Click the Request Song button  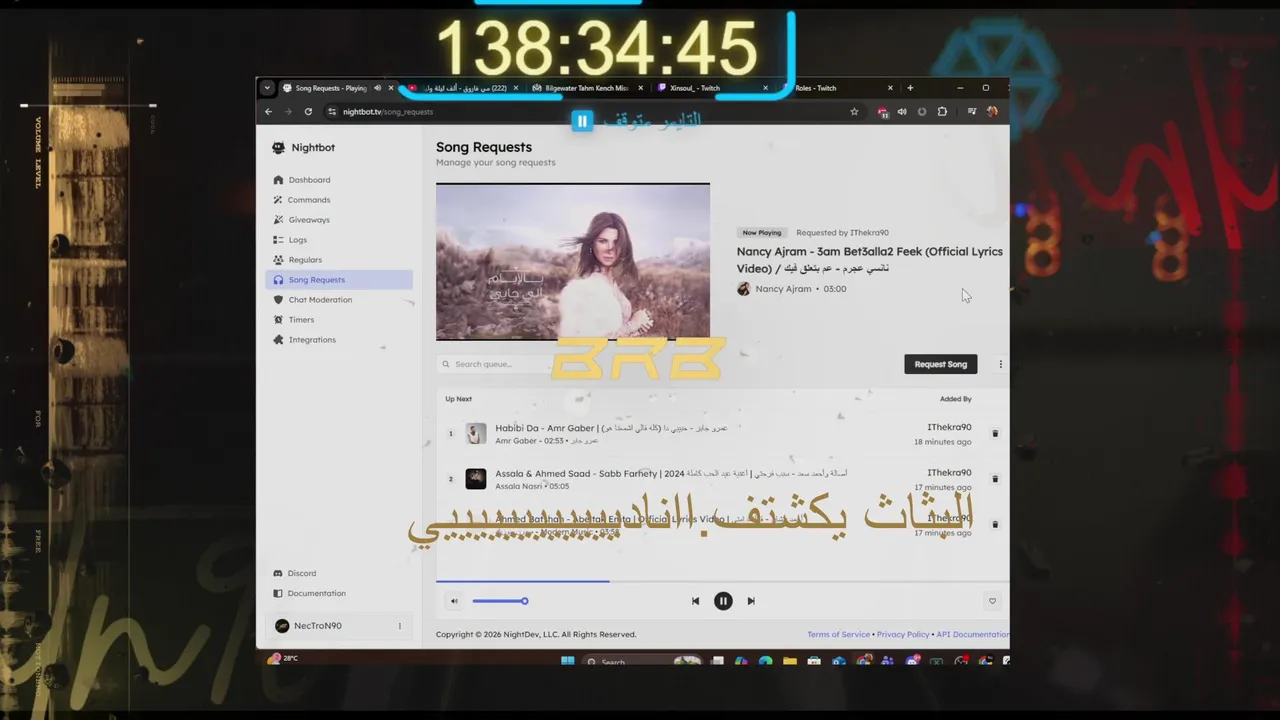pyautogui.click(x=941, y=364)
